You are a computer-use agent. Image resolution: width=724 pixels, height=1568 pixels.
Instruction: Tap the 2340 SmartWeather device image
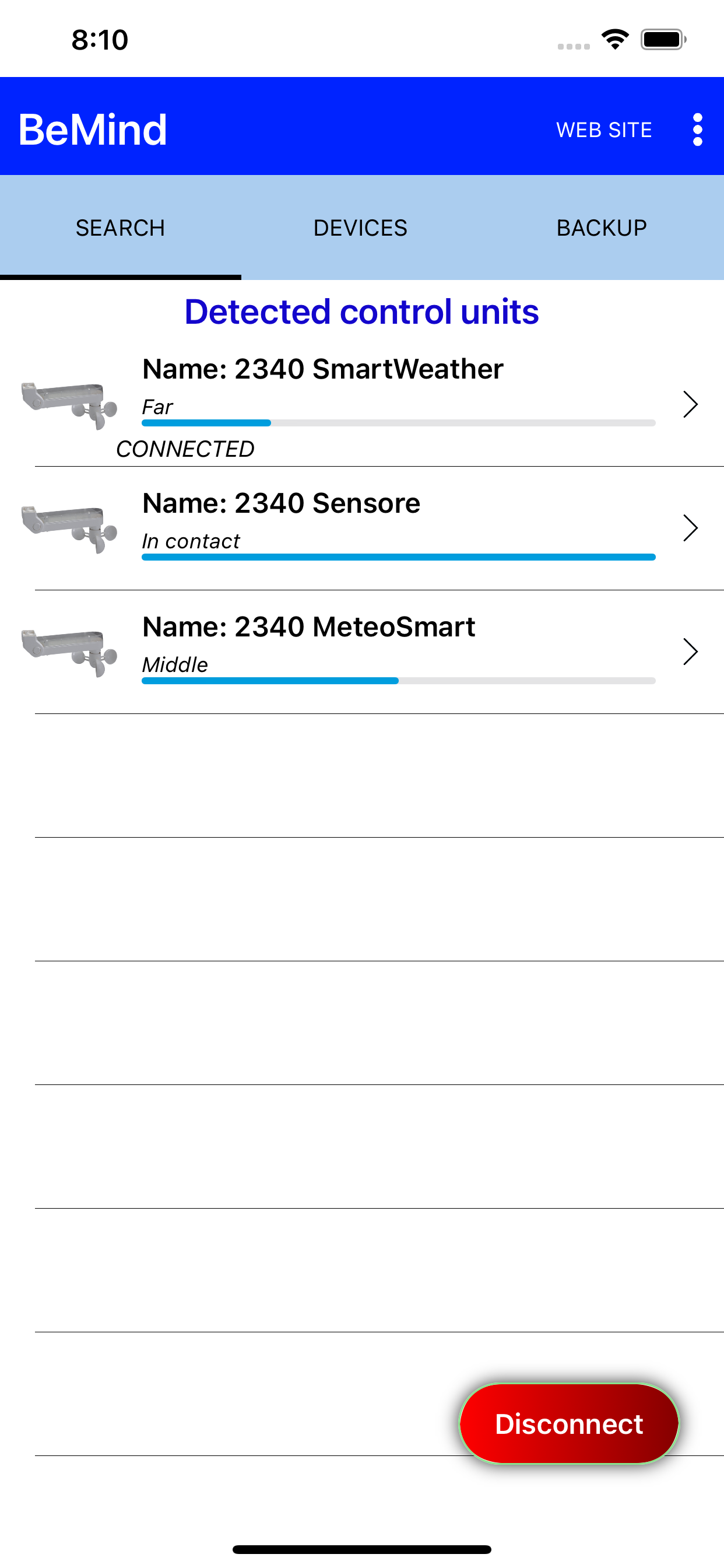point(69,405)
